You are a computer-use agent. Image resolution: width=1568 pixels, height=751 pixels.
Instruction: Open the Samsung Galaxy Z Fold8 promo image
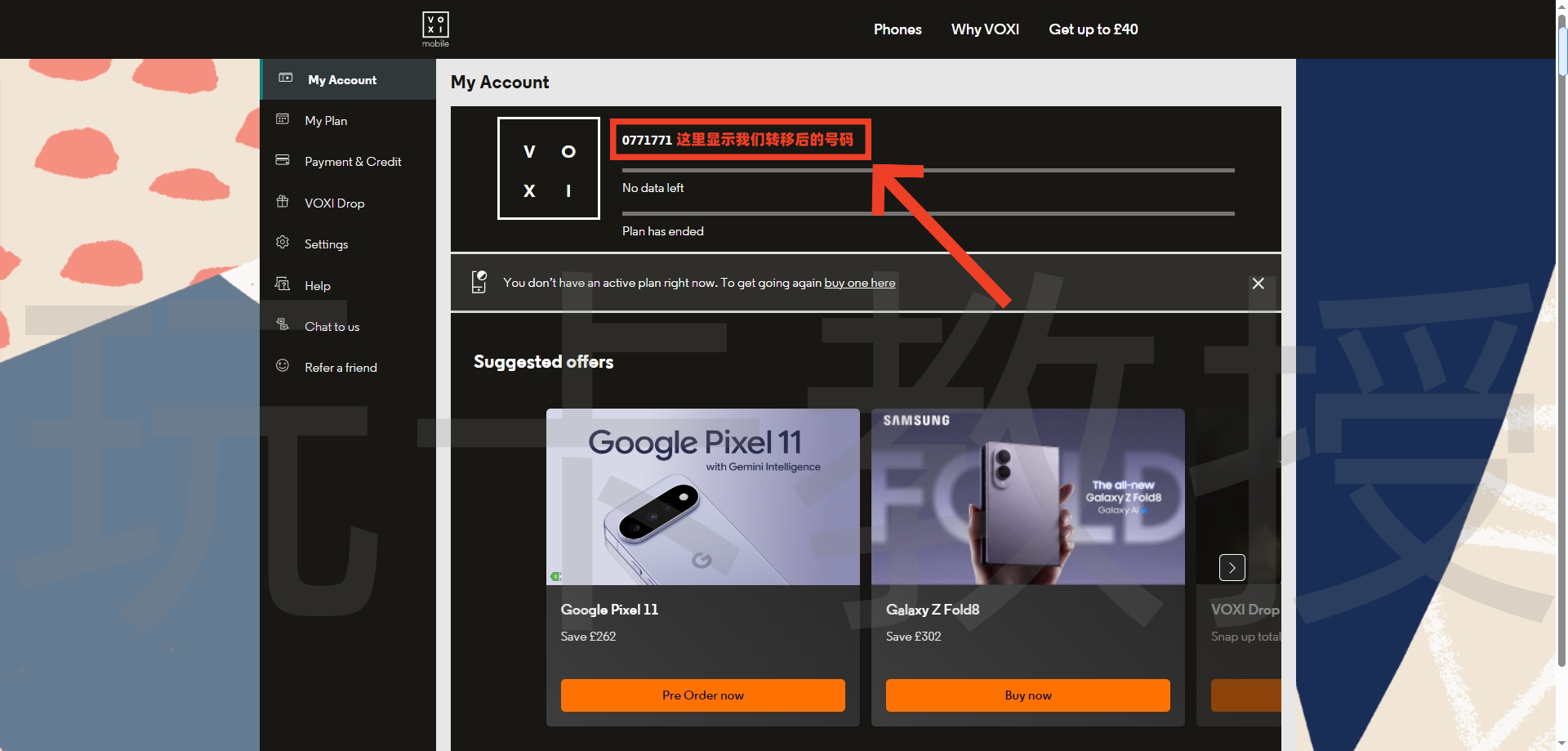pyautogui.click(x=1028, y=497)
